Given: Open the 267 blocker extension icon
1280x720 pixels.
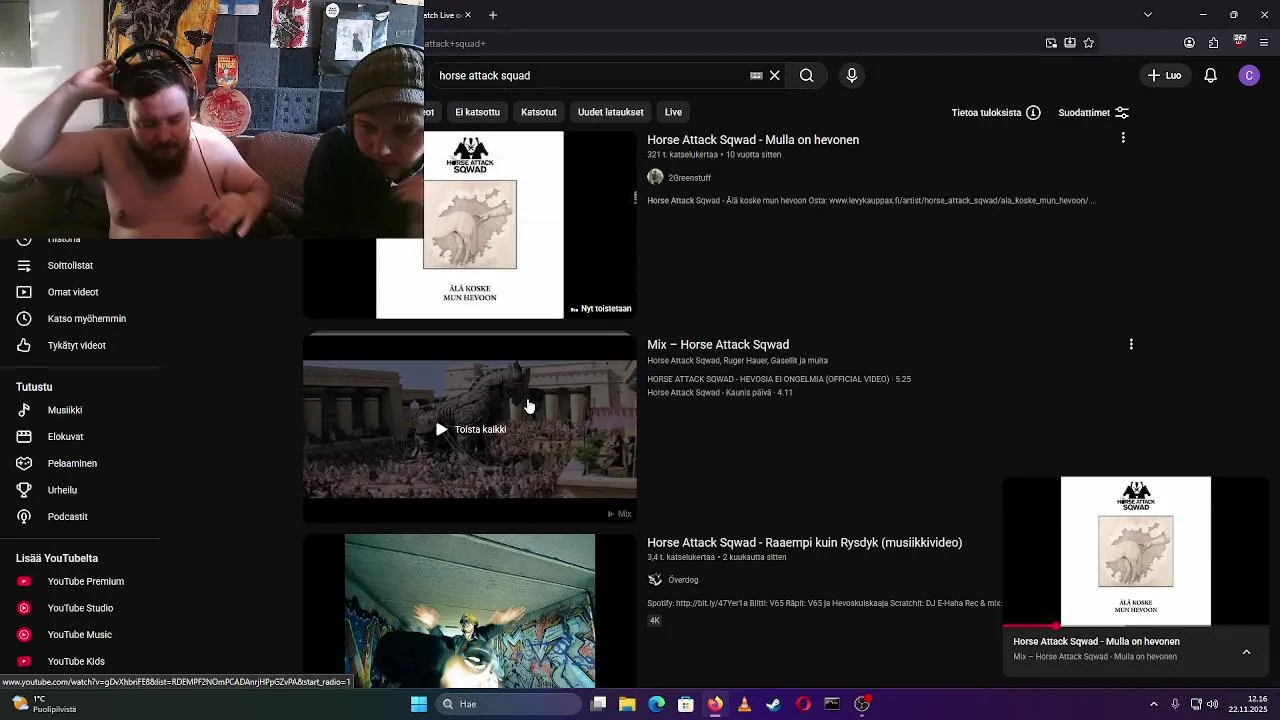Looking at the screenshot, I should [1239, 42].
